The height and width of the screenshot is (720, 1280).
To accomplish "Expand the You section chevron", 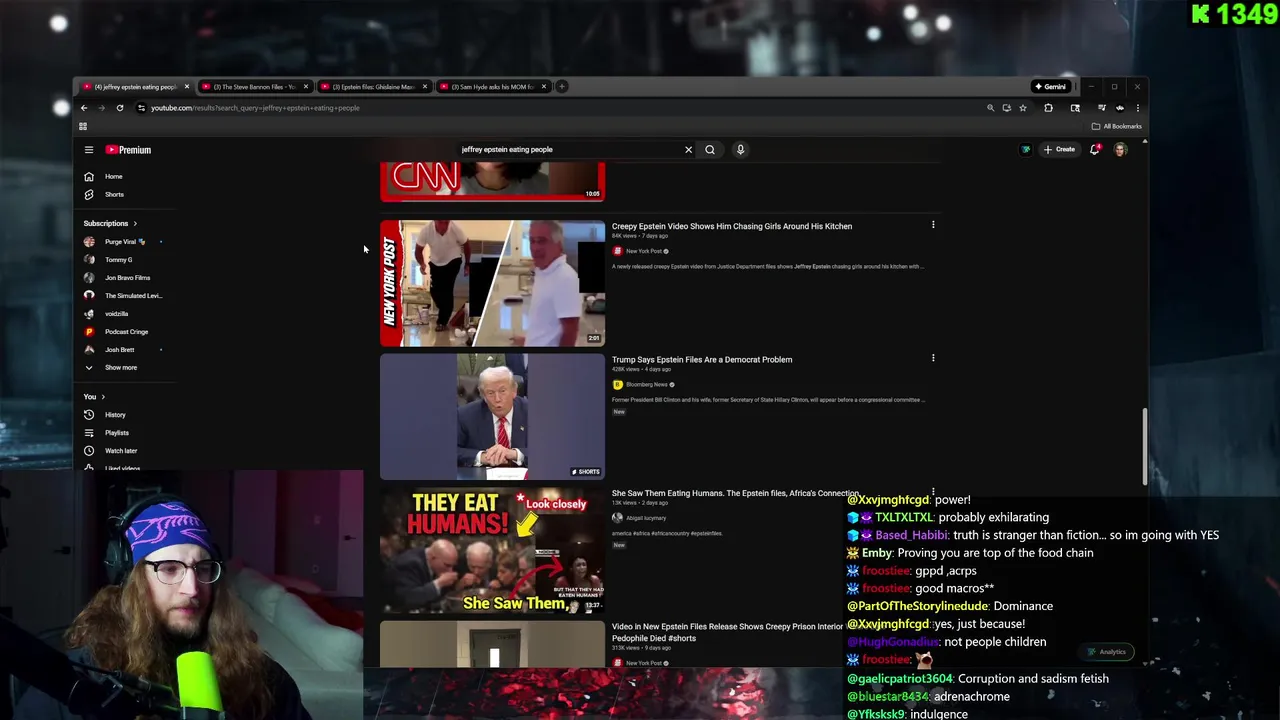I will pos(102,397).
